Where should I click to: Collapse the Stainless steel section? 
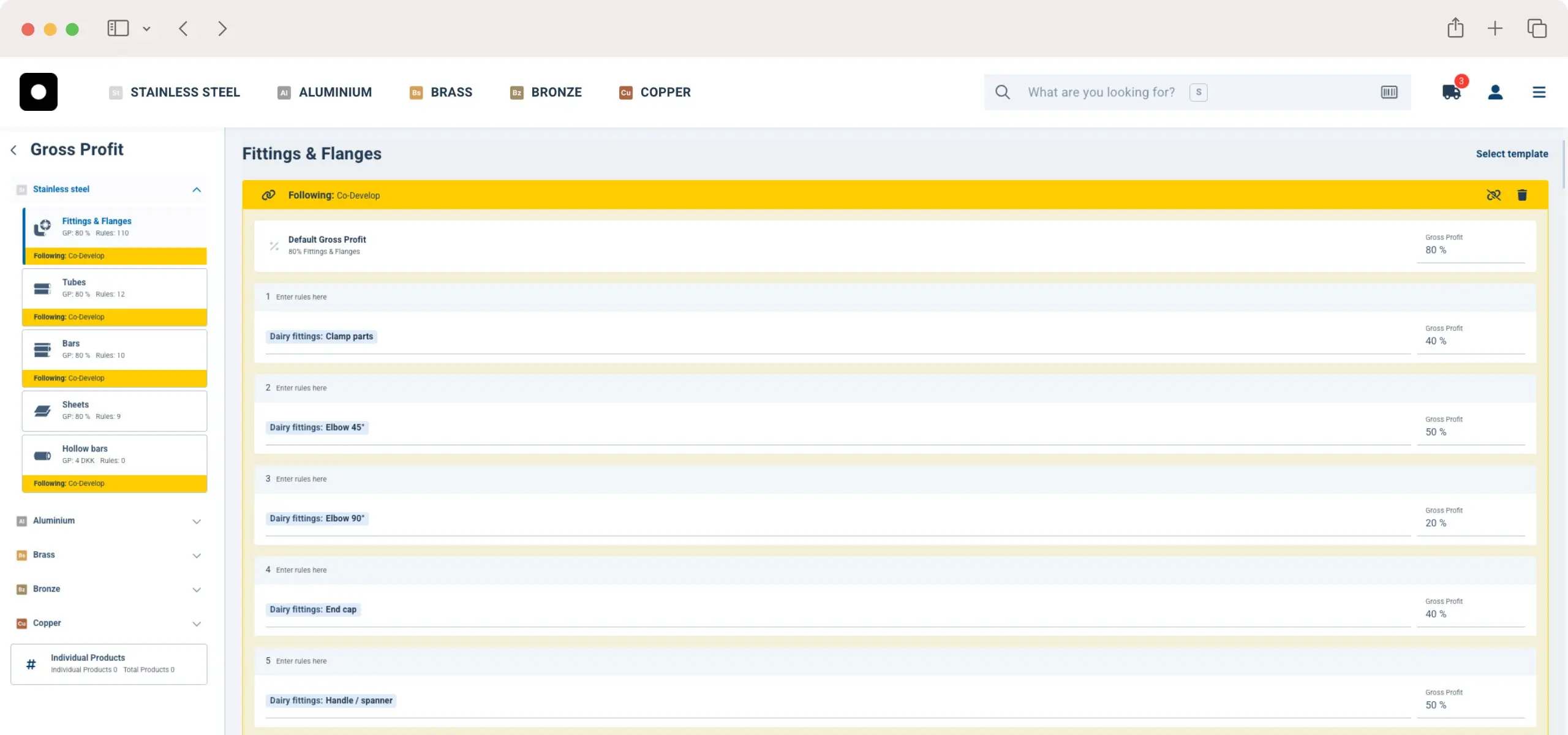pyautogui.click(x=196, y=189)
